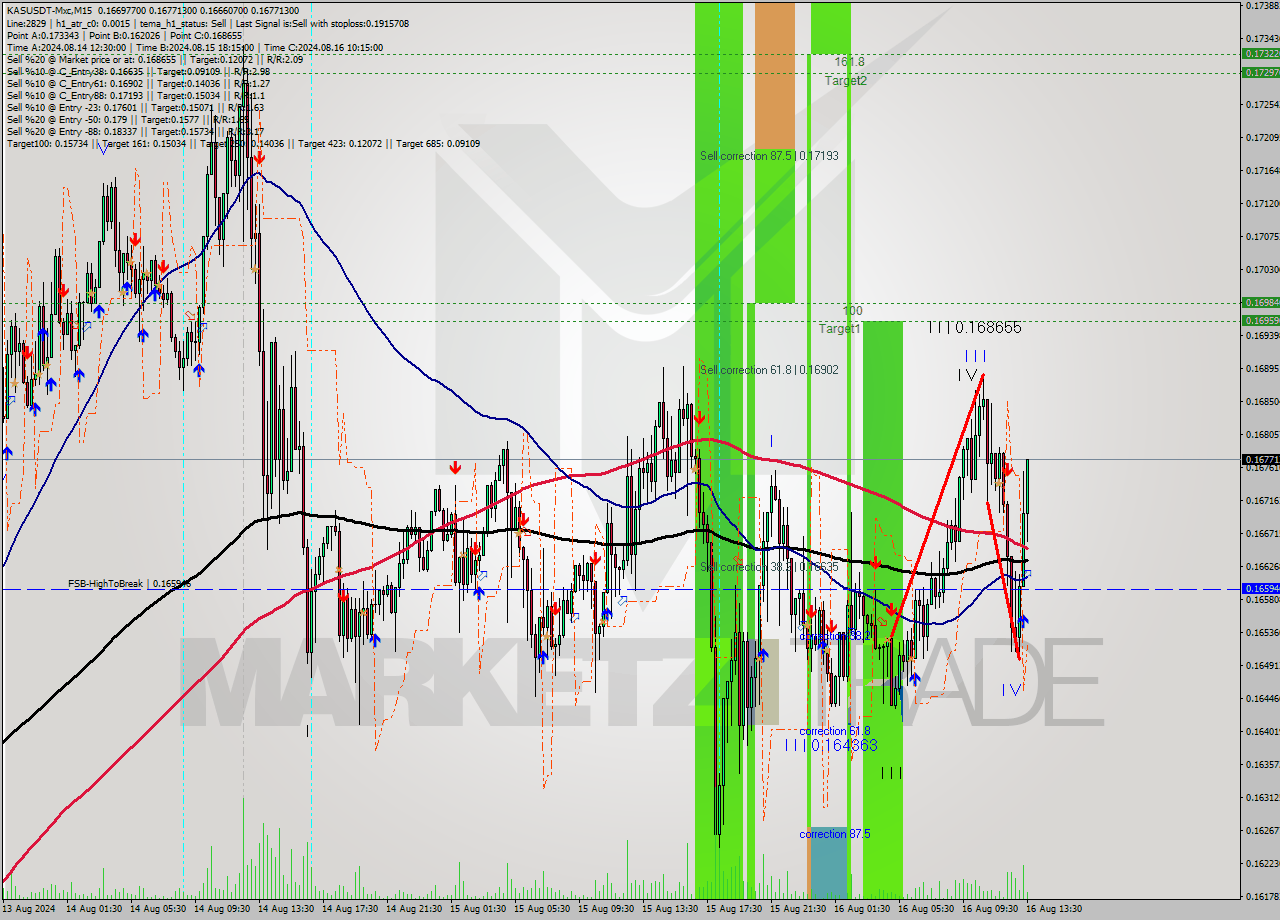Click the green price tag 0.17322
This screenshot has height=920, width=1280.
point(1260,53)
